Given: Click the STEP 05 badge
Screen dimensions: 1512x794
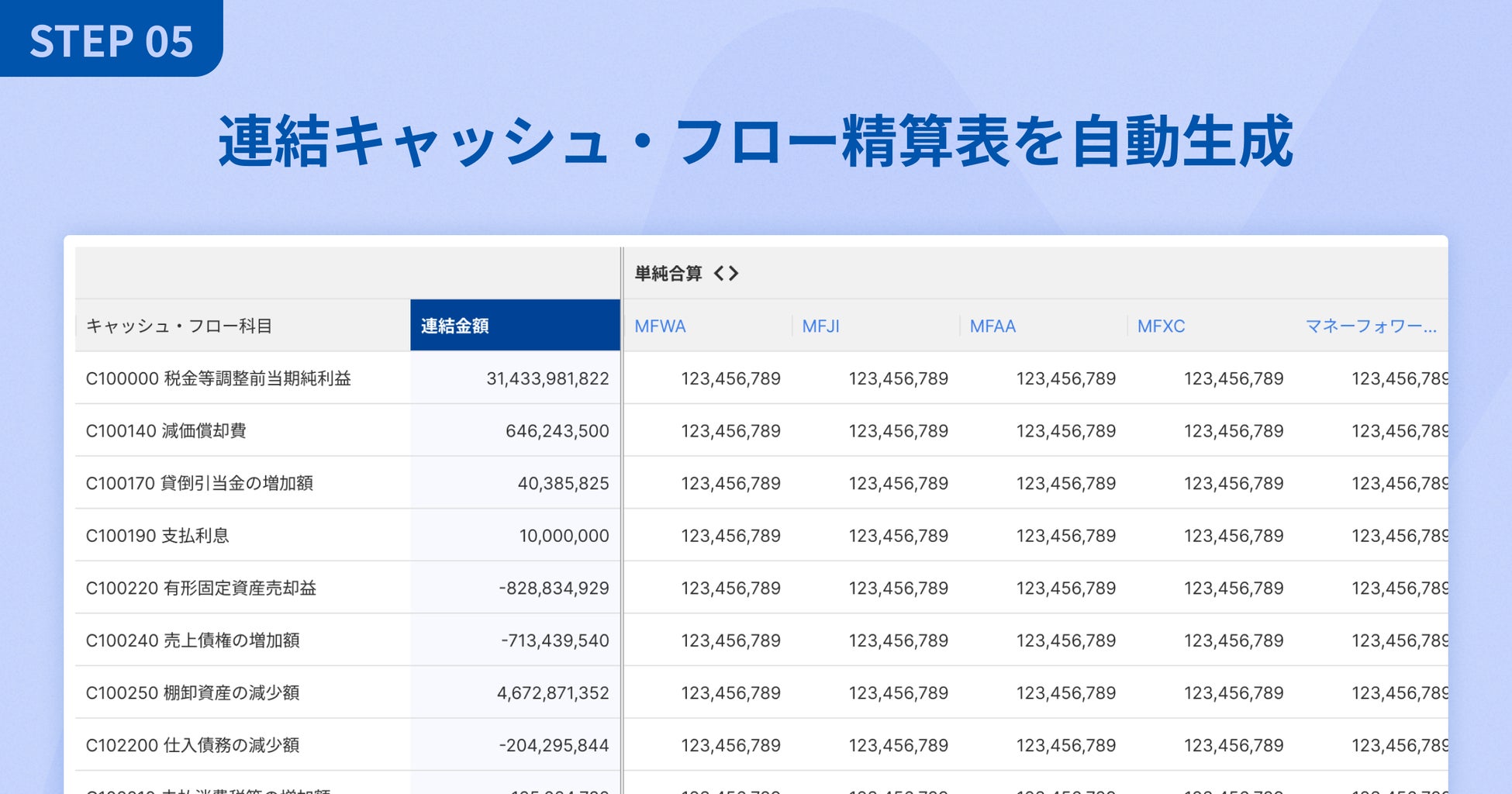Looking at the screenshot, I should pos(111,40).
